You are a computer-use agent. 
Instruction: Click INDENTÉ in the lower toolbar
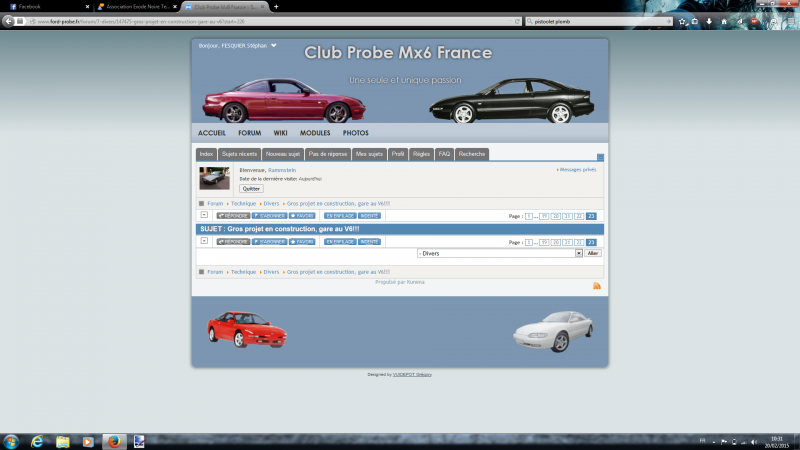tap(369, 242)
